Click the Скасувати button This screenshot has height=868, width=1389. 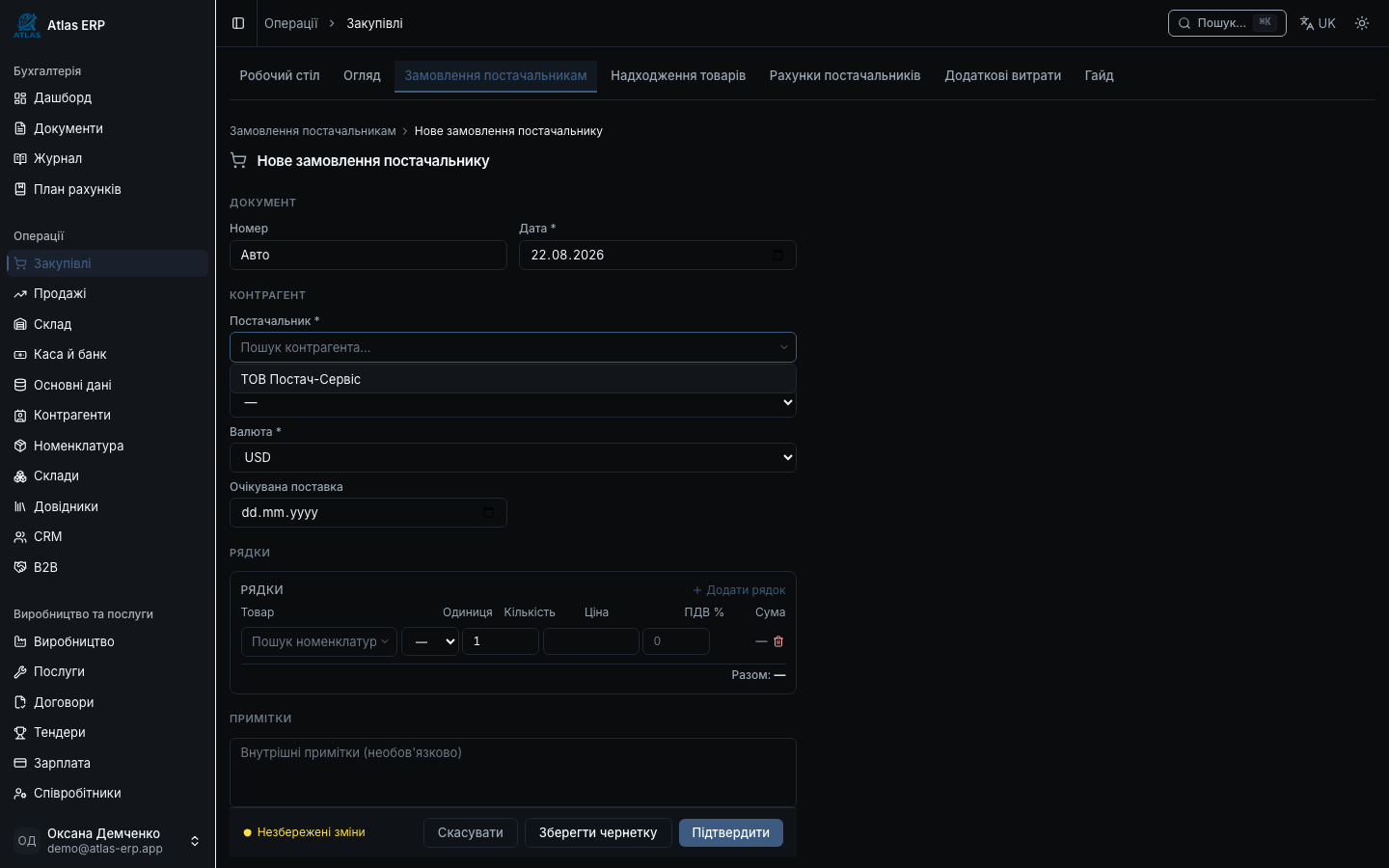[x=471, y=832]
